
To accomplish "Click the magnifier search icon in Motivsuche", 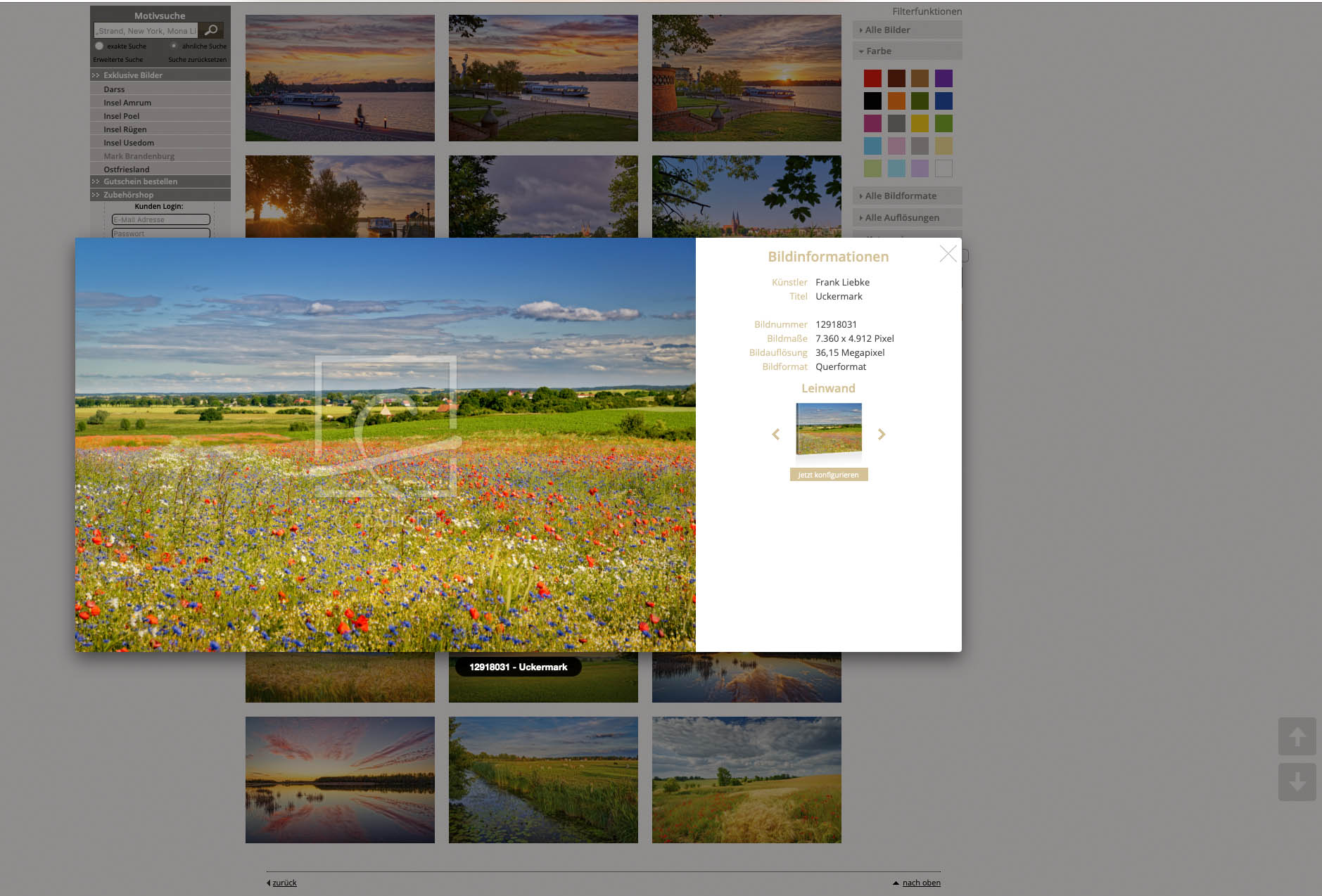I will pyautogui.click(x=210, y=30).
